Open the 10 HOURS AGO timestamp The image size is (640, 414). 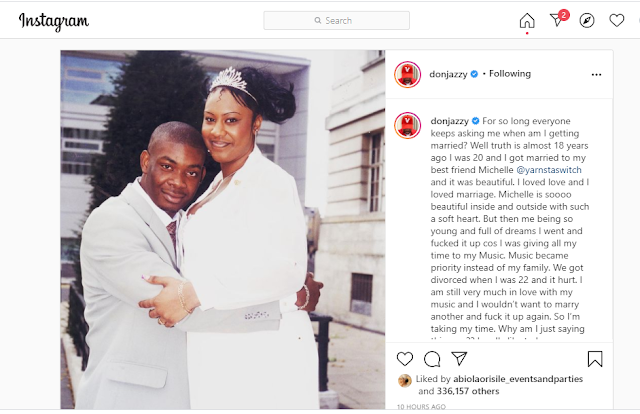point(421,407)
